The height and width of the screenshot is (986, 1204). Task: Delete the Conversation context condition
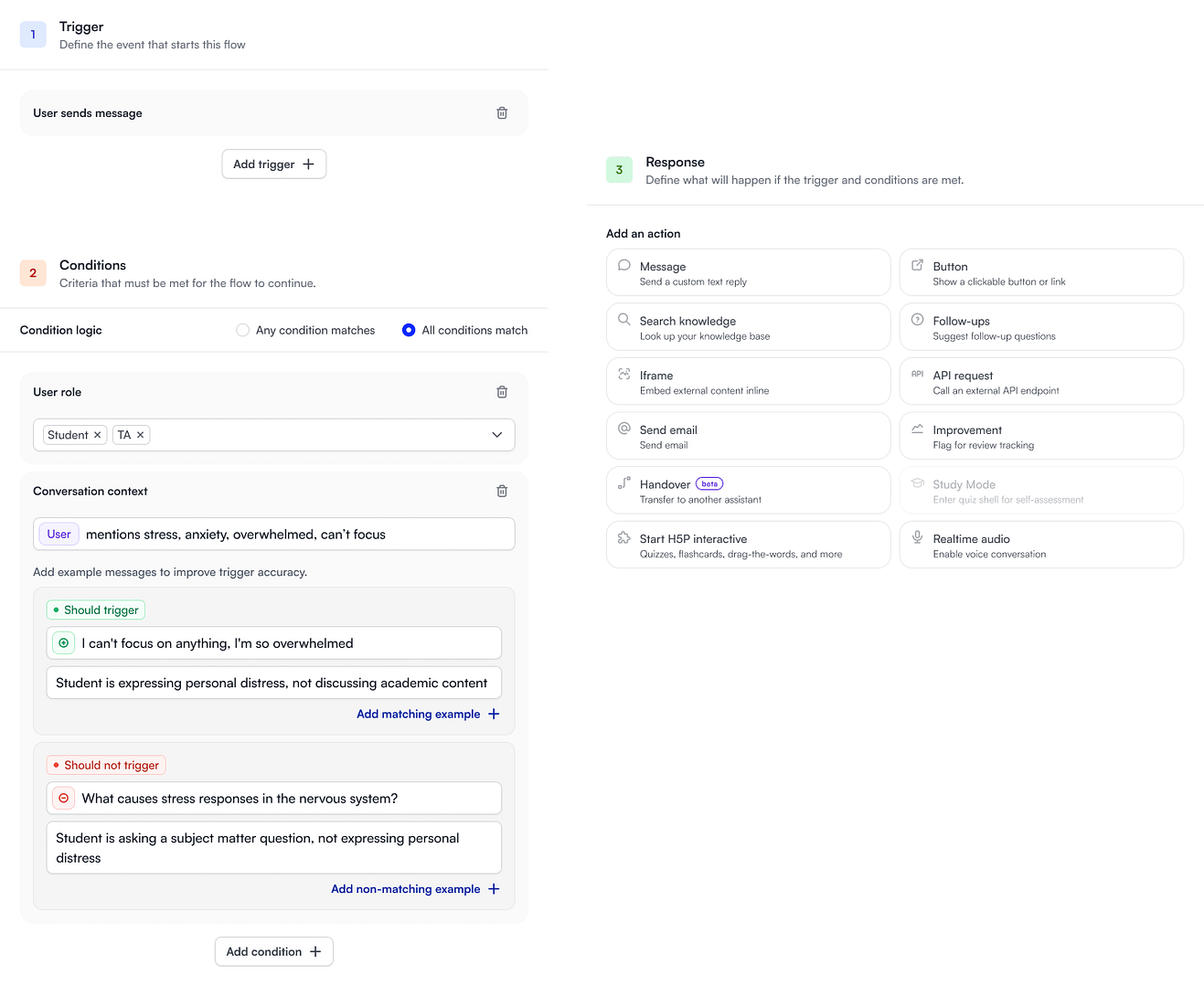pos(502,492)
